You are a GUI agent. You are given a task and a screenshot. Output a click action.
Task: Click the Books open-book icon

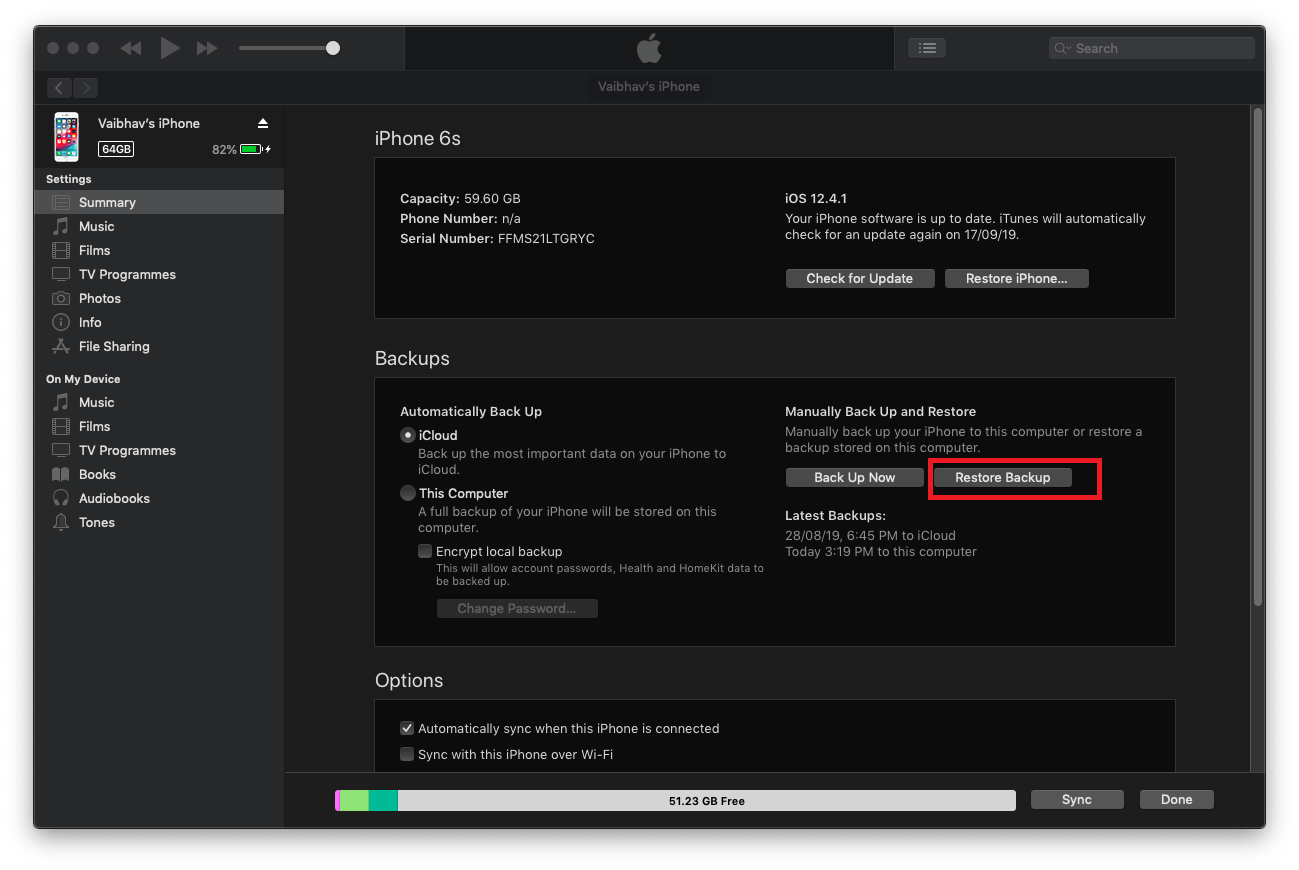coord(61,474)
